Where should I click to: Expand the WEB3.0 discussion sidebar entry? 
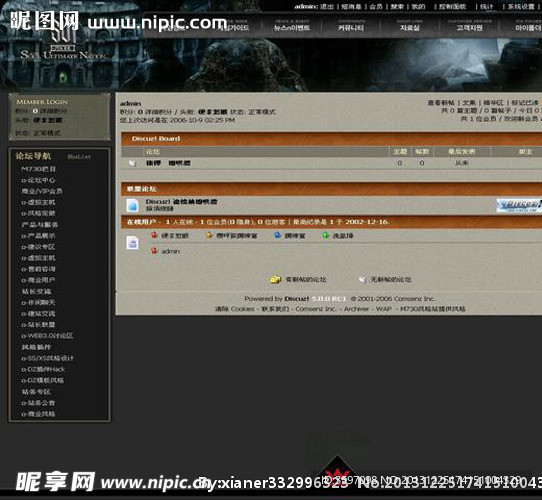click(x=47, y=336)
